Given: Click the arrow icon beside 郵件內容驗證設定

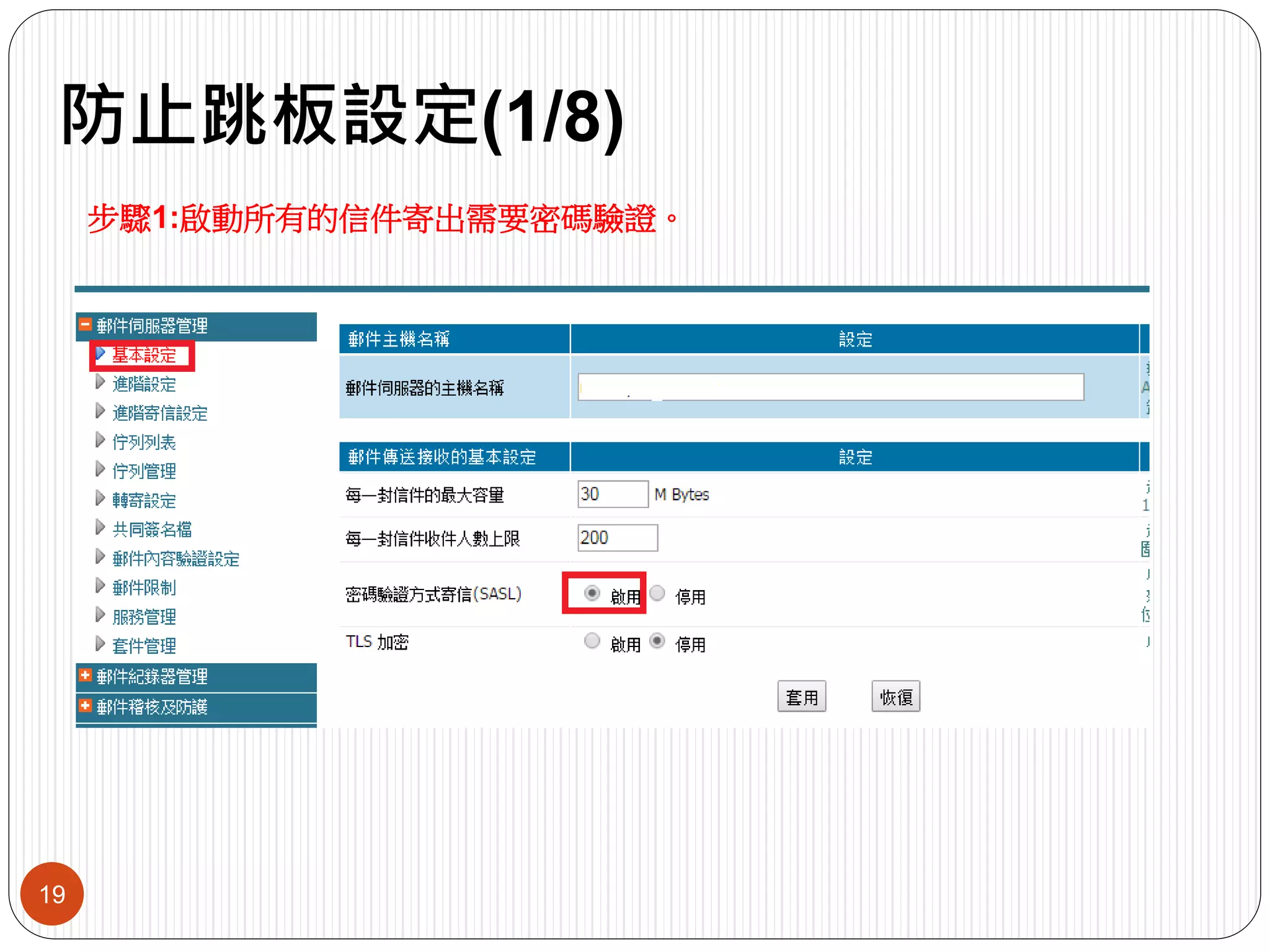Looking at the screenshot, I should click(x=100, y=557).
